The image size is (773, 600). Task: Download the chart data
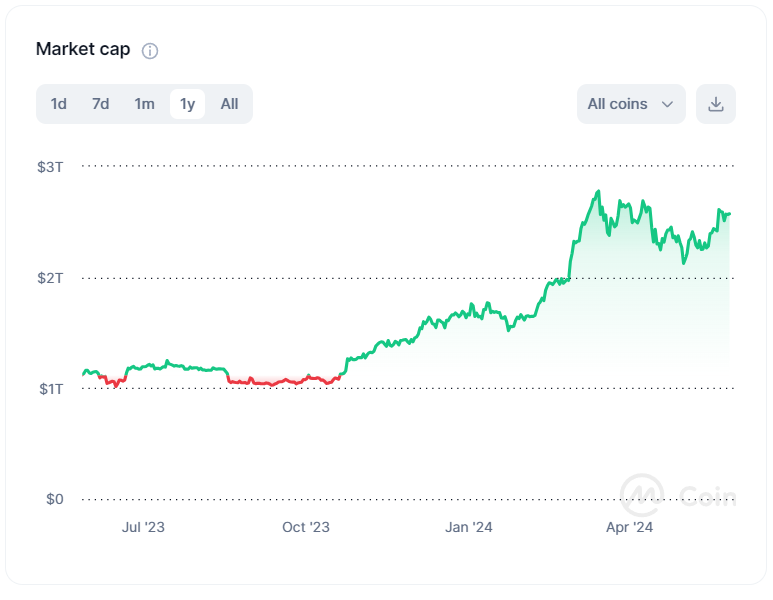[x=716, y=104]
